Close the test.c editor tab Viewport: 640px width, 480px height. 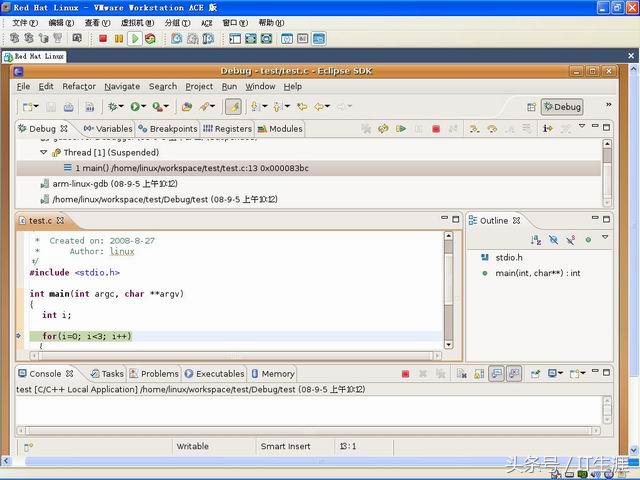click(x=60, y=220)
